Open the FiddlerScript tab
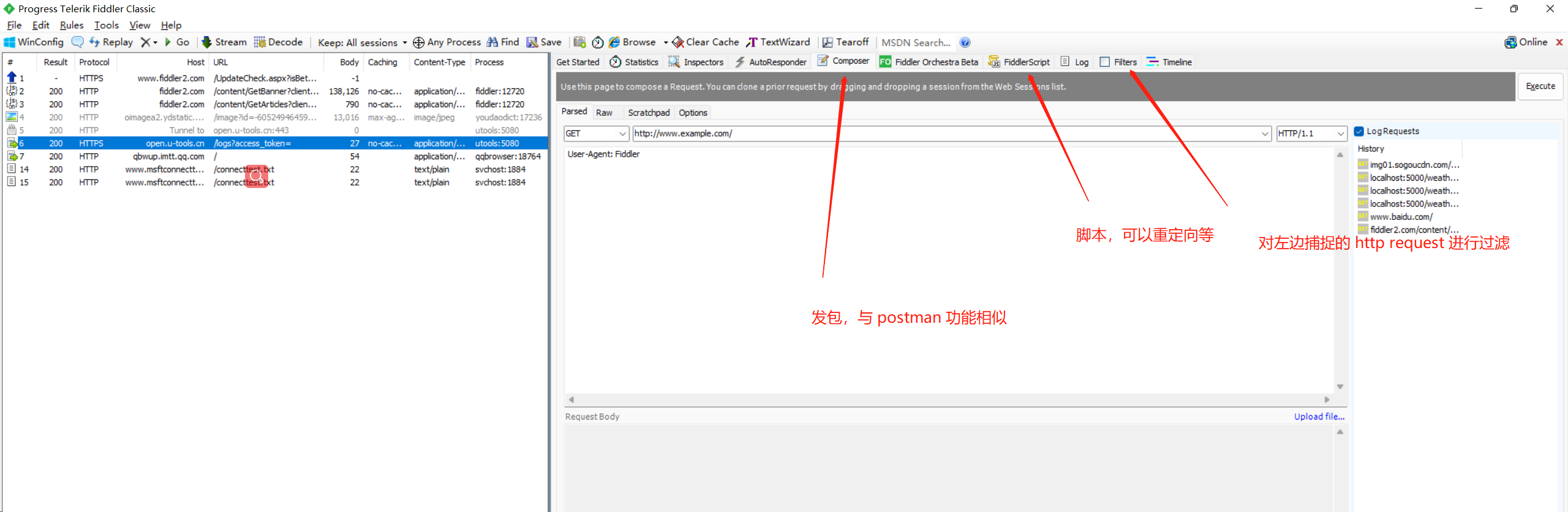This screenshot has width=1568, height=512. coord(1019,62)
